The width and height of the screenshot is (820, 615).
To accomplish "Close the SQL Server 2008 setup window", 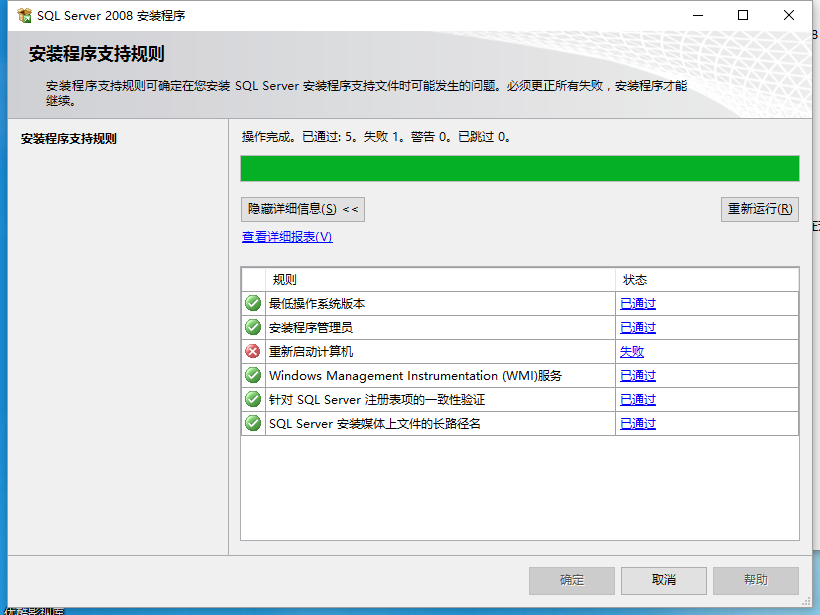I will (x=789, y=16).
